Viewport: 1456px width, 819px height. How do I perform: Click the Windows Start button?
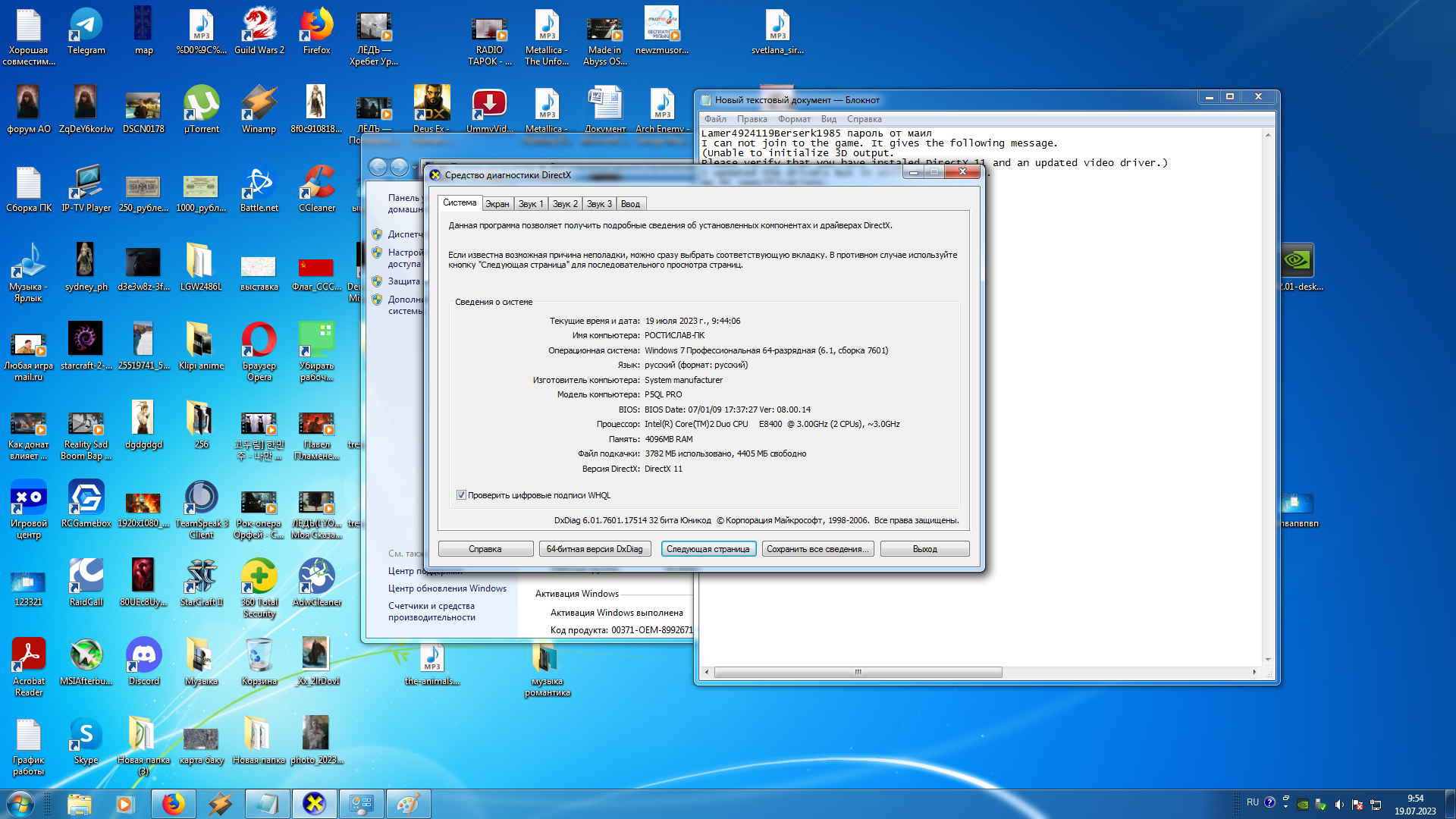(x=20, y=804)
